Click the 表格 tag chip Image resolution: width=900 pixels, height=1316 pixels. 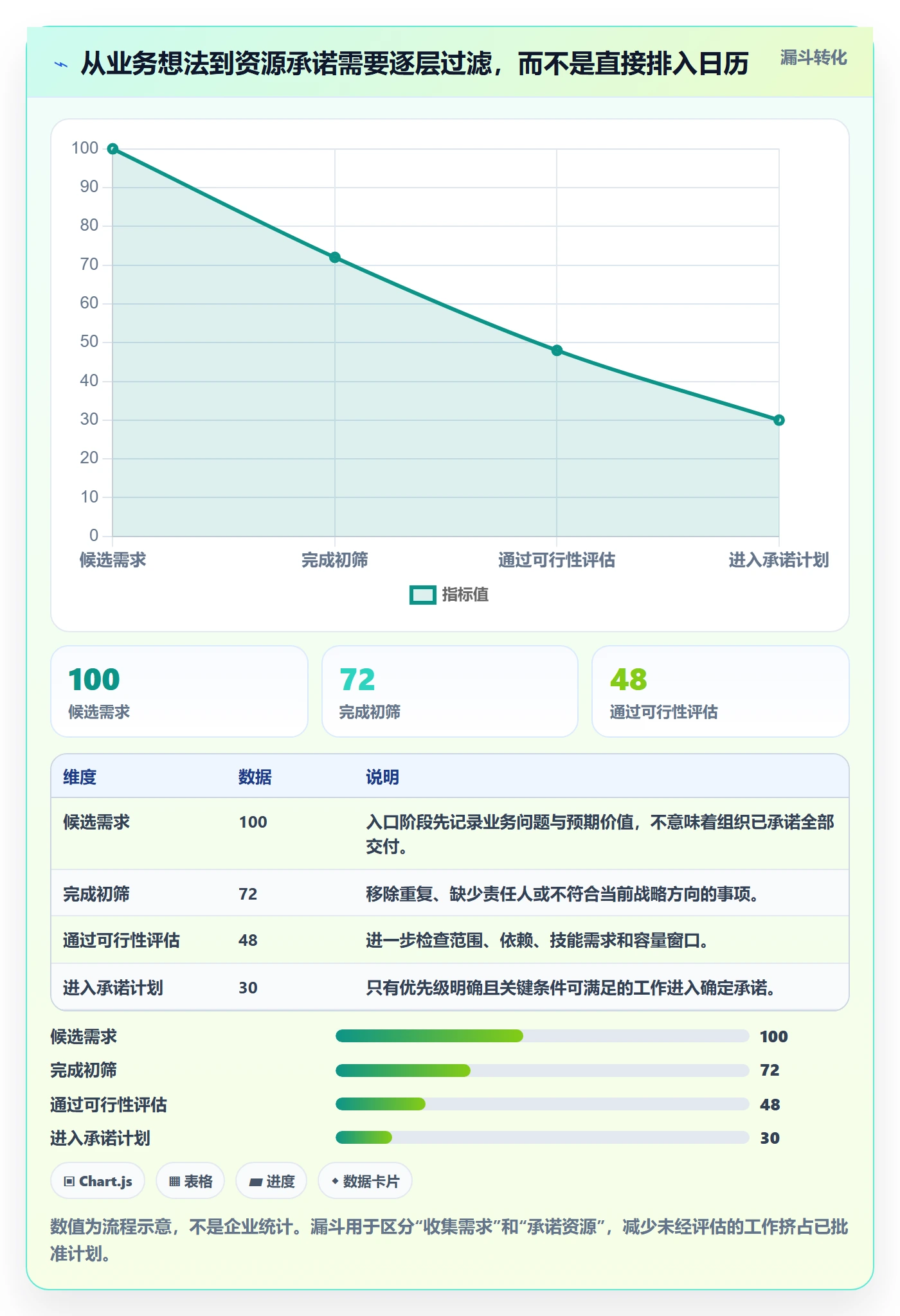tap(190, 1181)
